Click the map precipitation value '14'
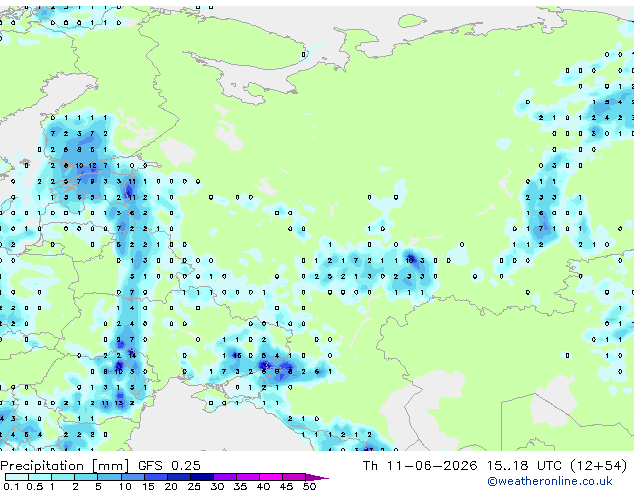The image size is (634, 490). click(132, 355)
